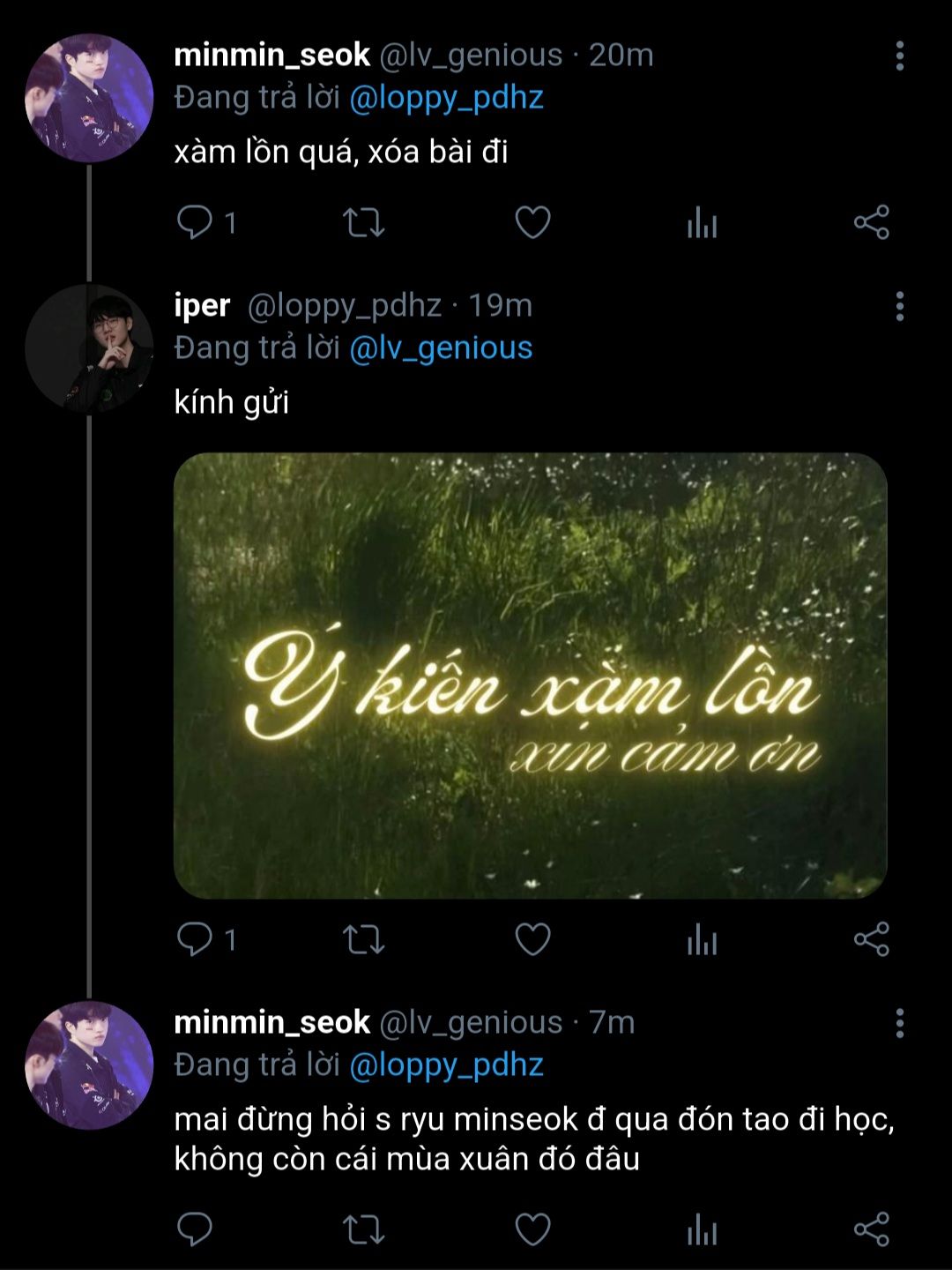This screenshot has width=952, height=1270.
Task: Like iper's 'kính gửi' tweet
Action: (x=532, y=939)
